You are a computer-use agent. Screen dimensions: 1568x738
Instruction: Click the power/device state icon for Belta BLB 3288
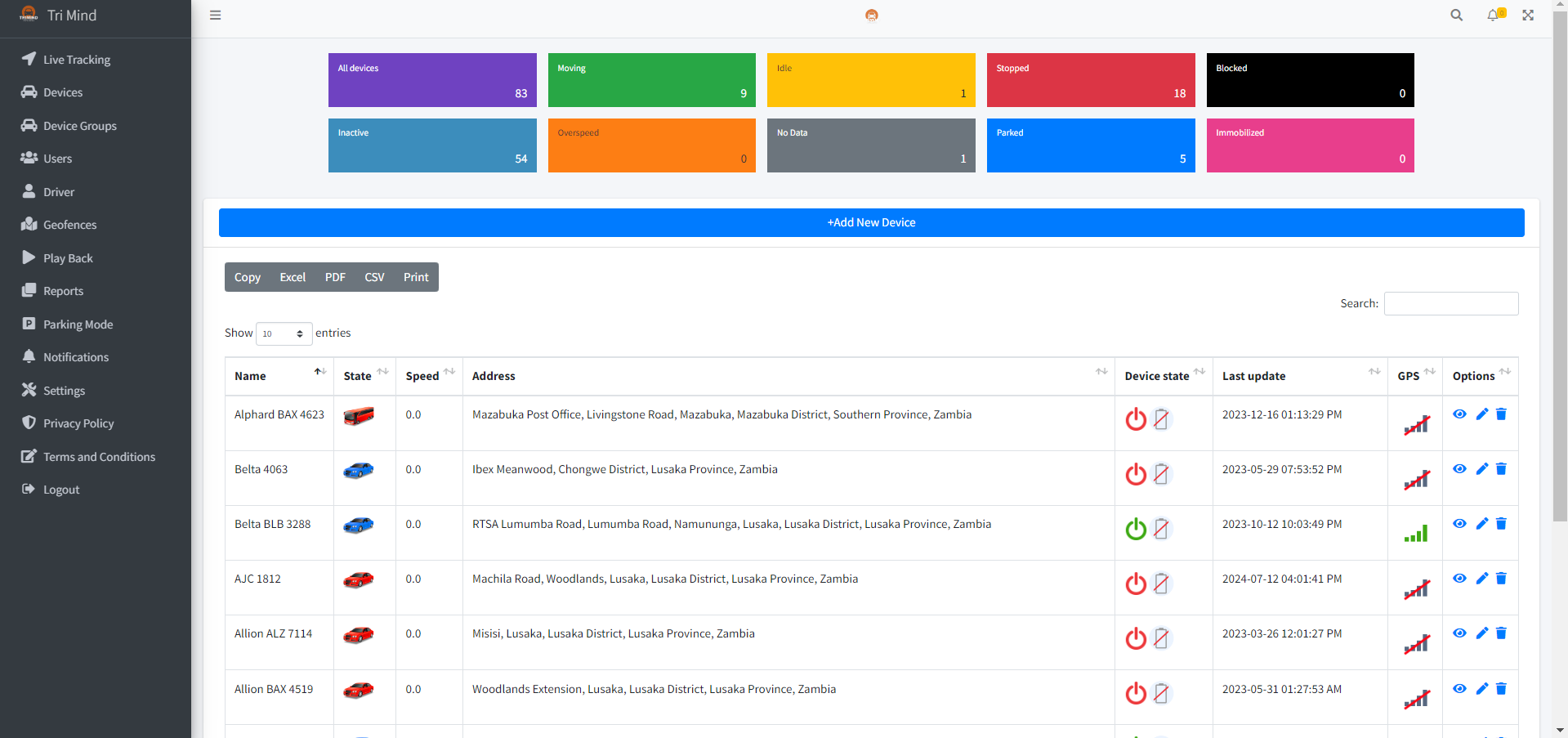pos(1136,529)
